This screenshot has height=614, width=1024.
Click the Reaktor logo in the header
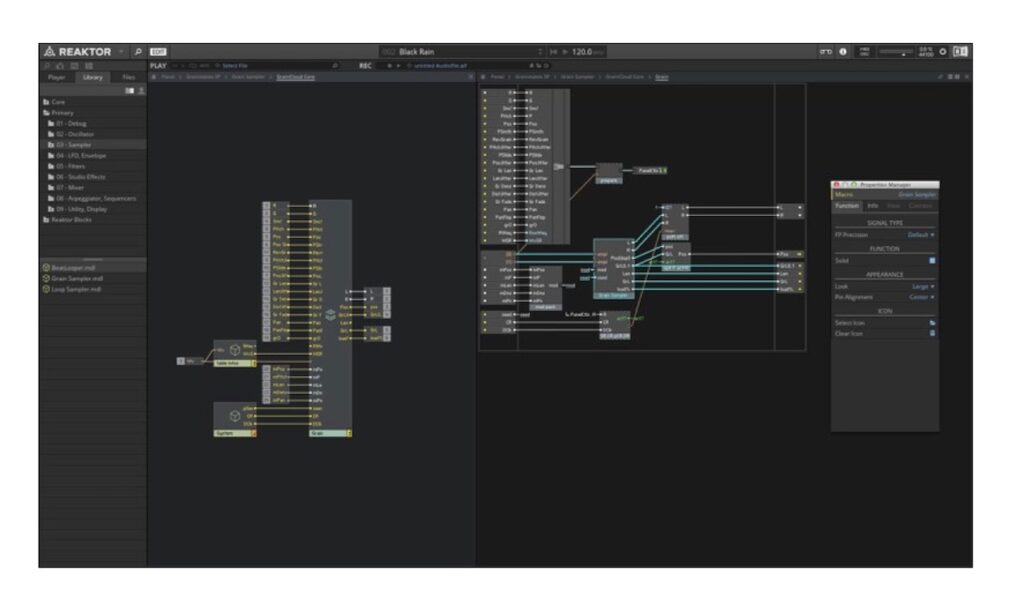[x=78, y=52]
